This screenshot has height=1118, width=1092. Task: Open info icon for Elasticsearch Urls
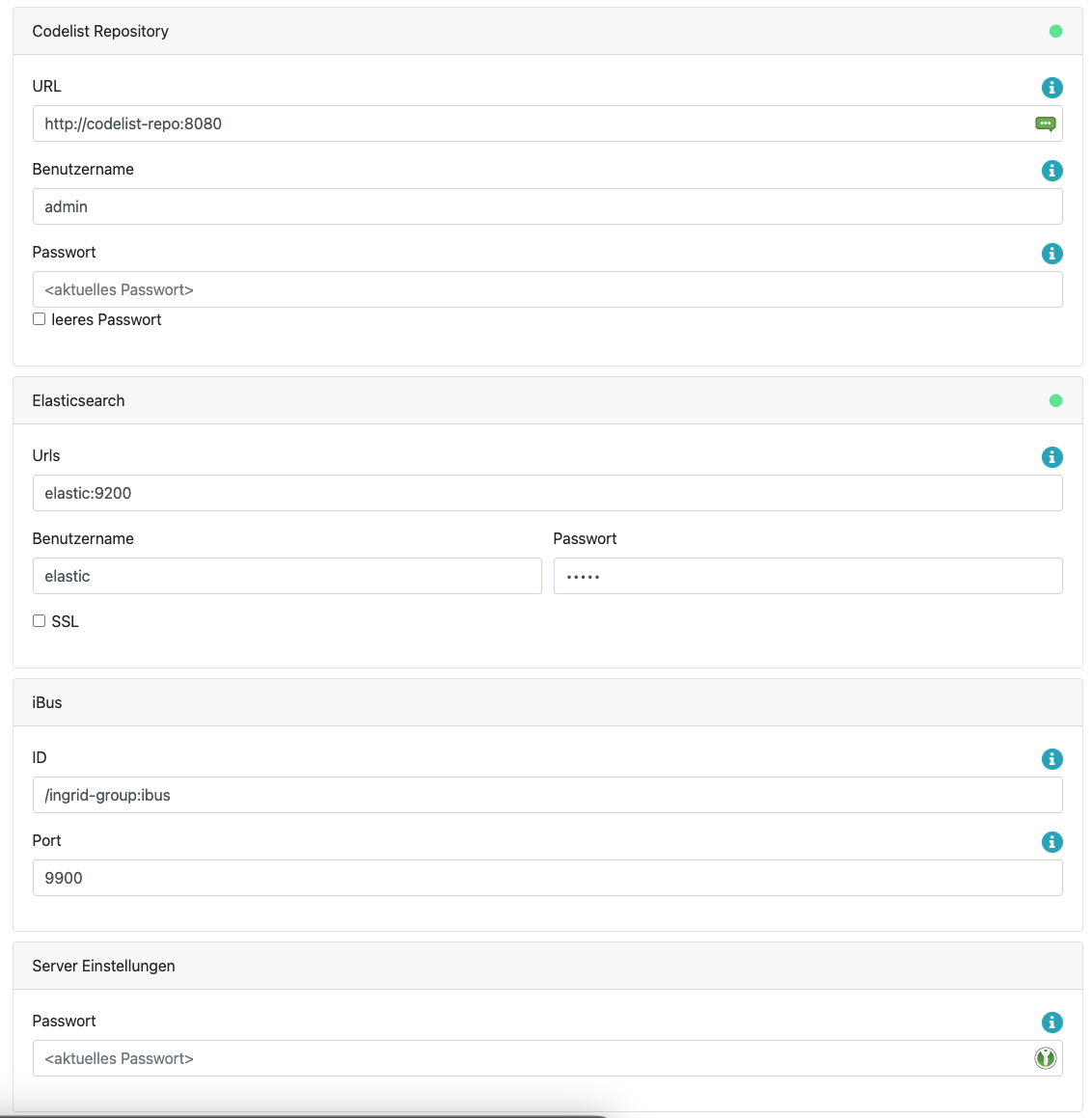[x=1051, y=457]
